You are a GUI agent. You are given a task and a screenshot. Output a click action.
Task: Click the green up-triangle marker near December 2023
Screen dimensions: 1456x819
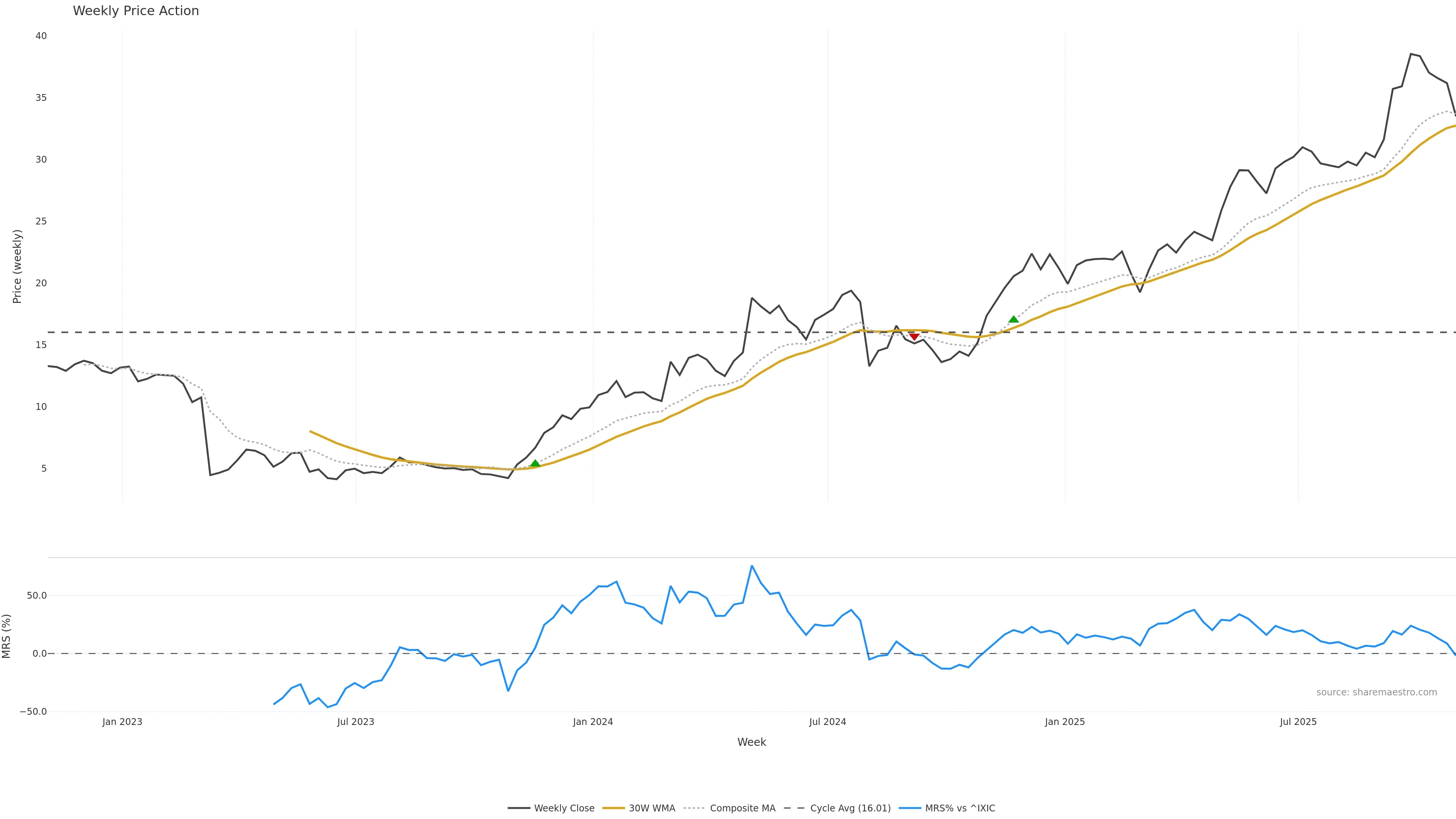[x=535, y=464]
